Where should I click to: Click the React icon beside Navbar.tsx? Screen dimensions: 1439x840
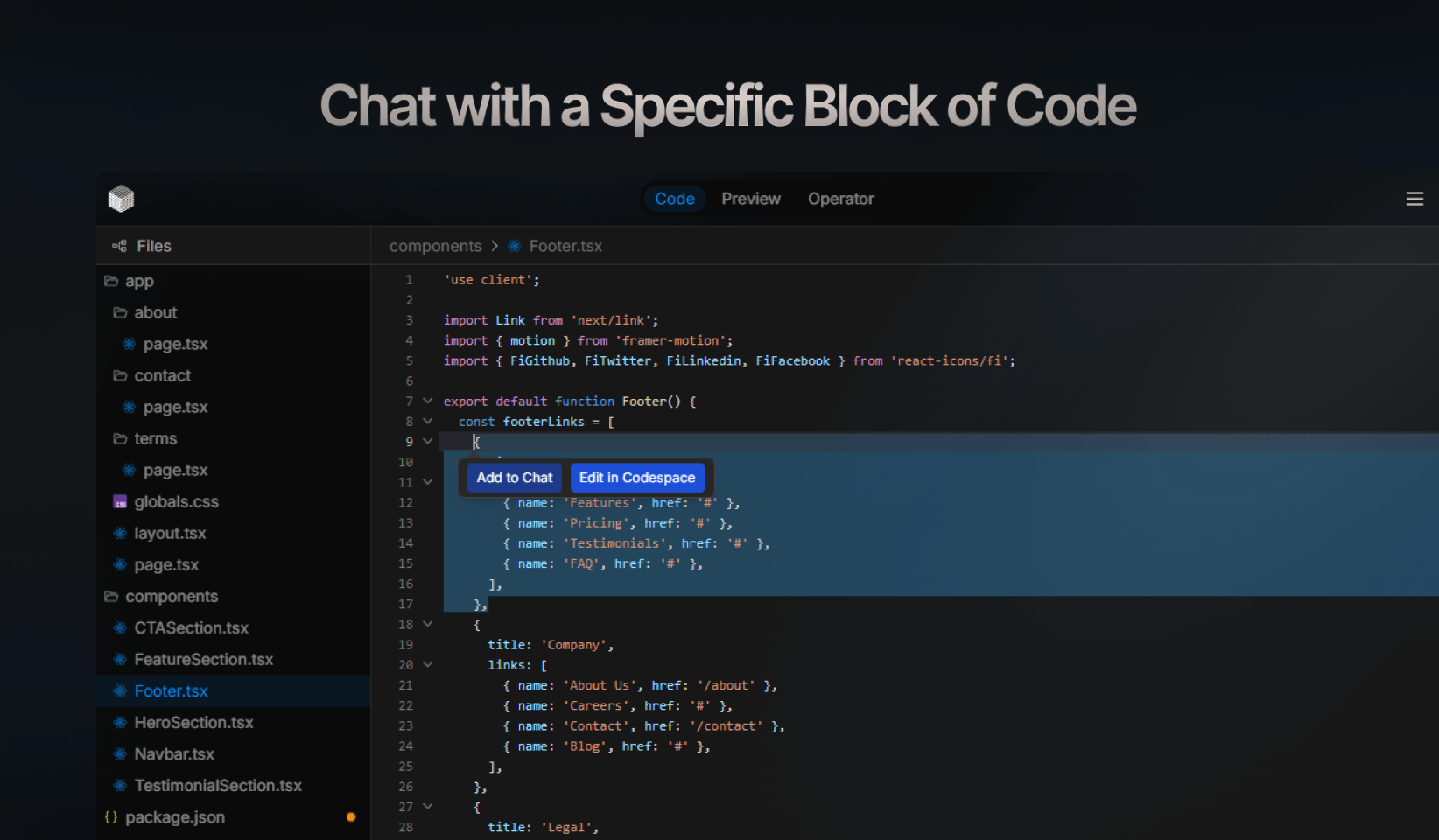tap(120, 753)
